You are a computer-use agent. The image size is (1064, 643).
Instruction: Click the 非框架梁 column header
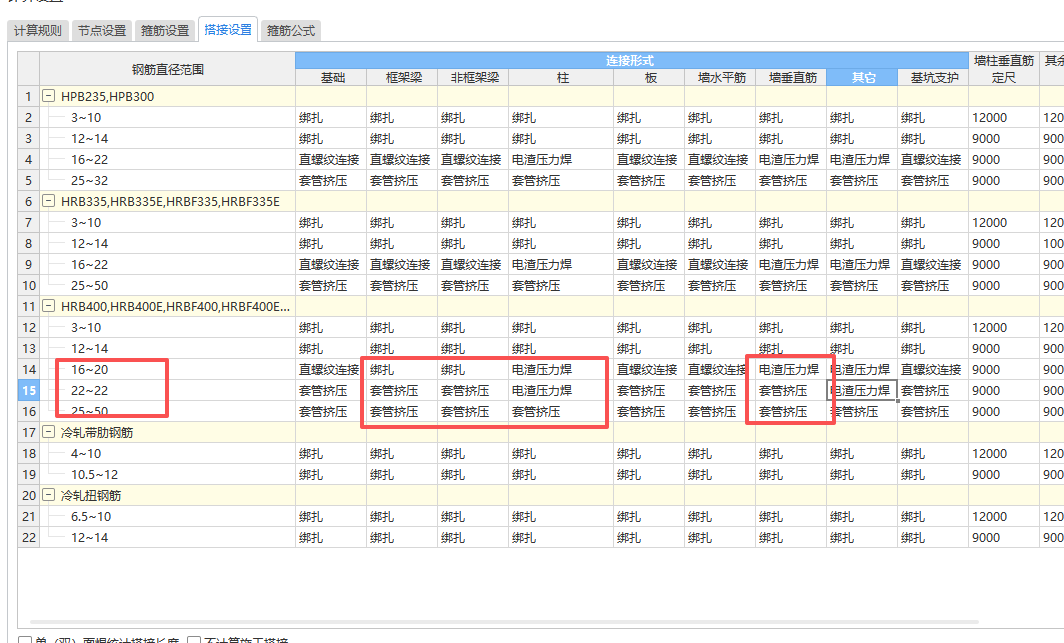pyautogui.click(x=473, y=78)
